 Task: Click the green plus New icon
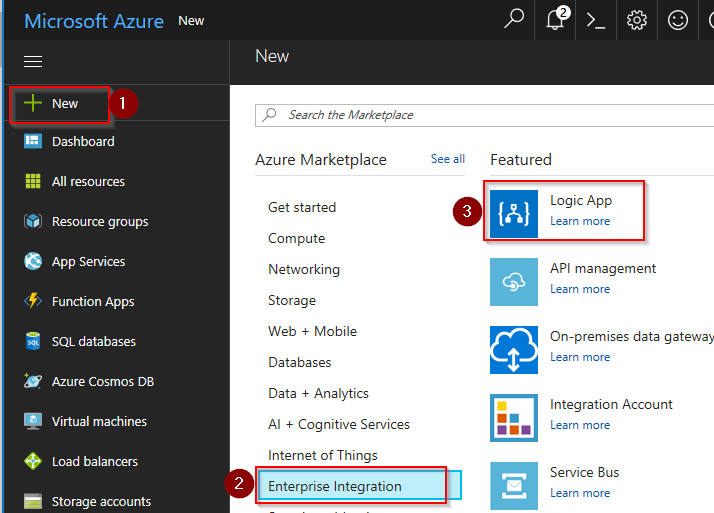click(x=33, y=103)
